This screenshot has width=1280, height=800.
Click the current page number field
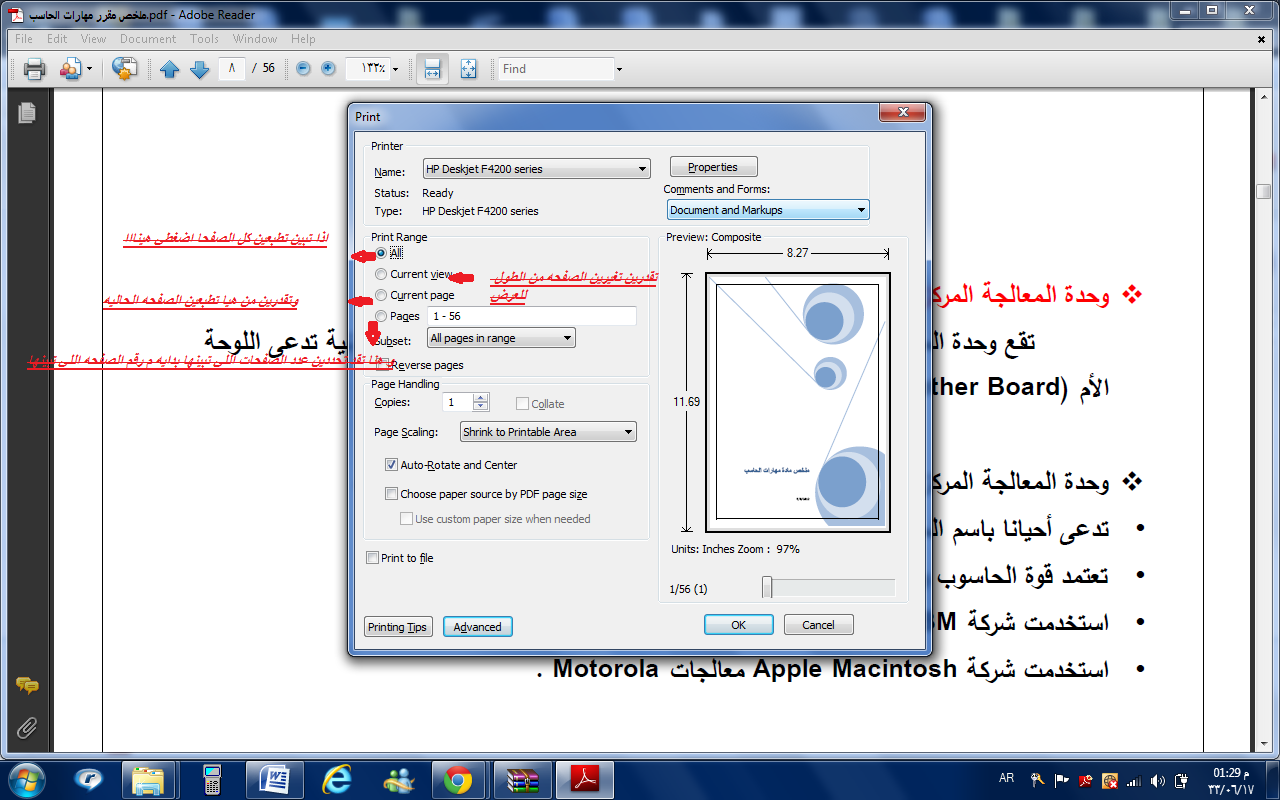click(x=232, y=69)
